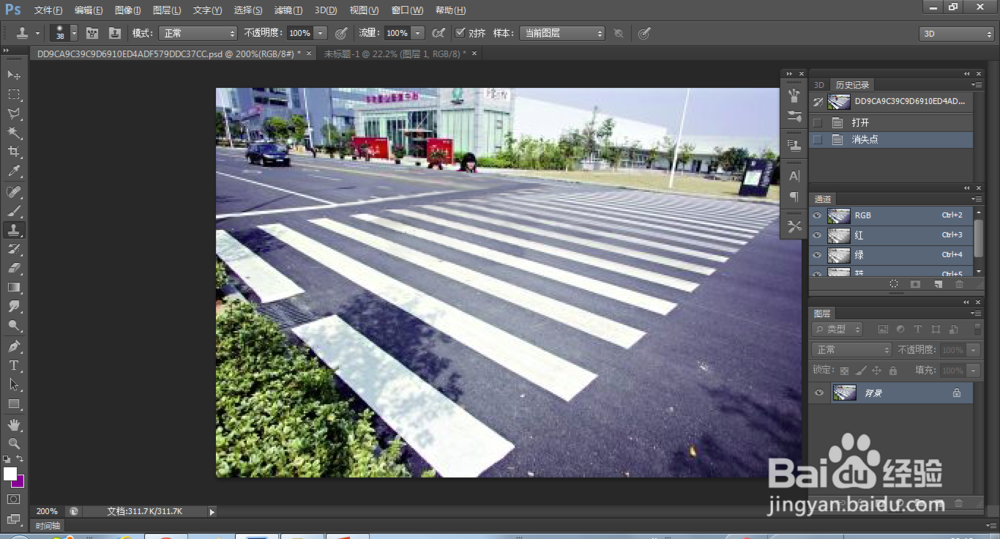Open the tool preset picker arrow

(x=38, y=33)
